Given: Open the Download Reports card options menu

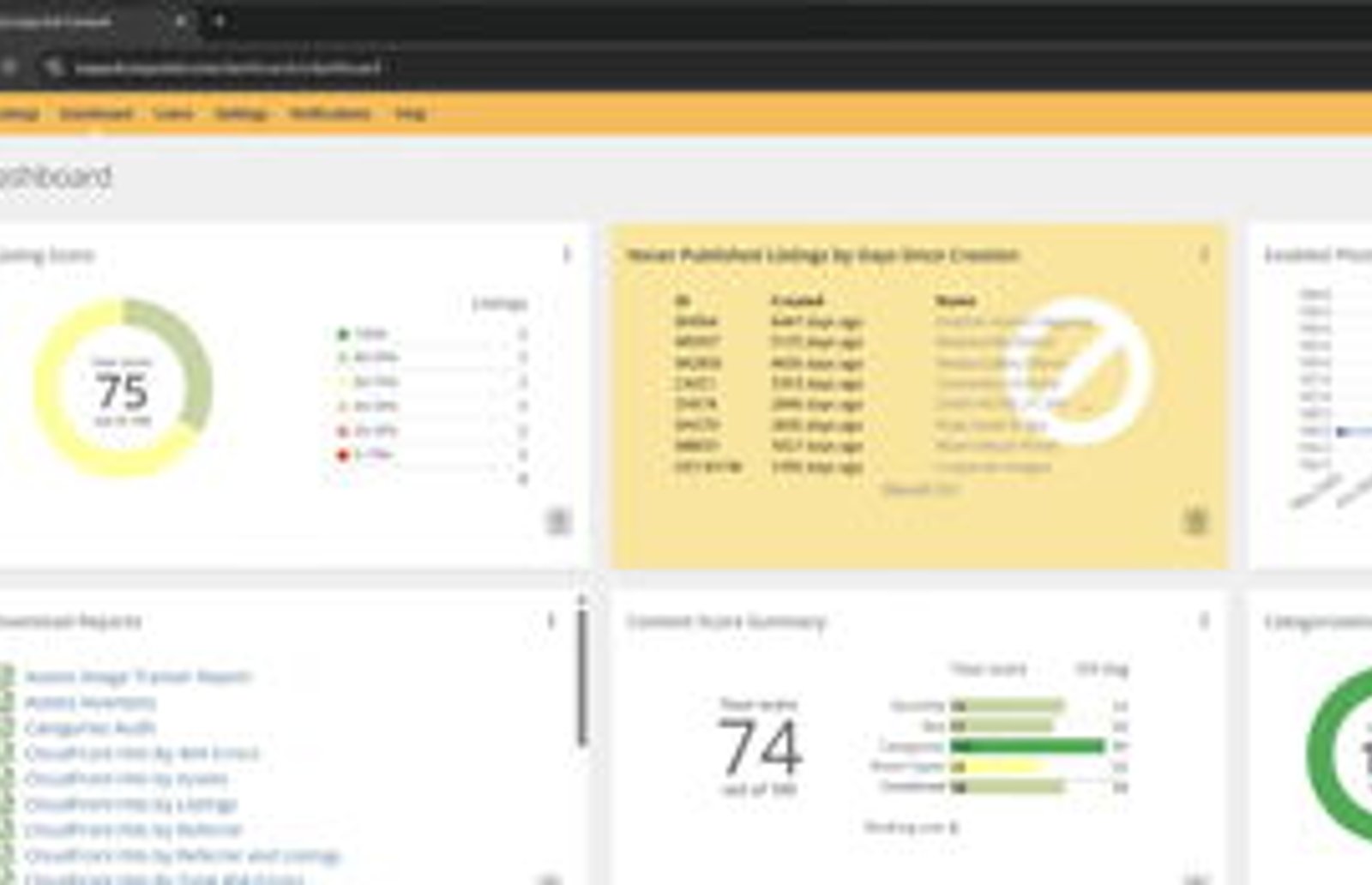Looking at the screenshot, I should (551, 620).
